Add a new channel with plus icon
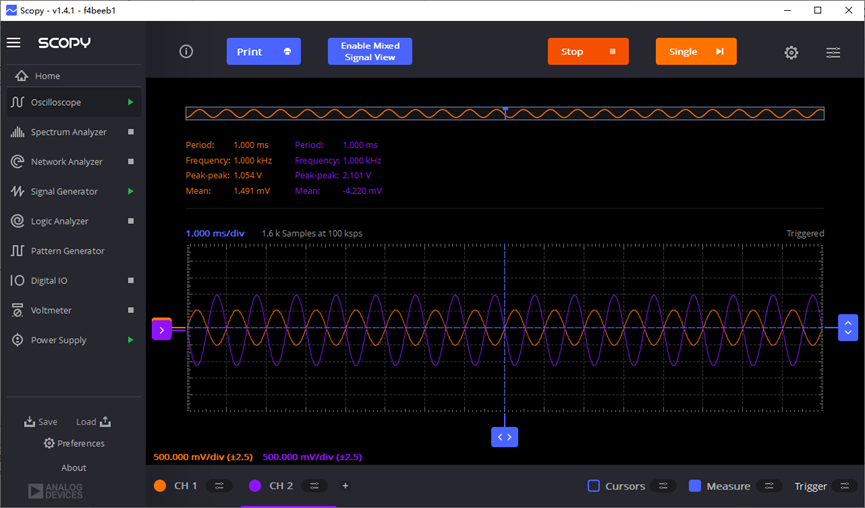Screen dimensions: 865x508 pyautogui.click(x=345, y=485)
